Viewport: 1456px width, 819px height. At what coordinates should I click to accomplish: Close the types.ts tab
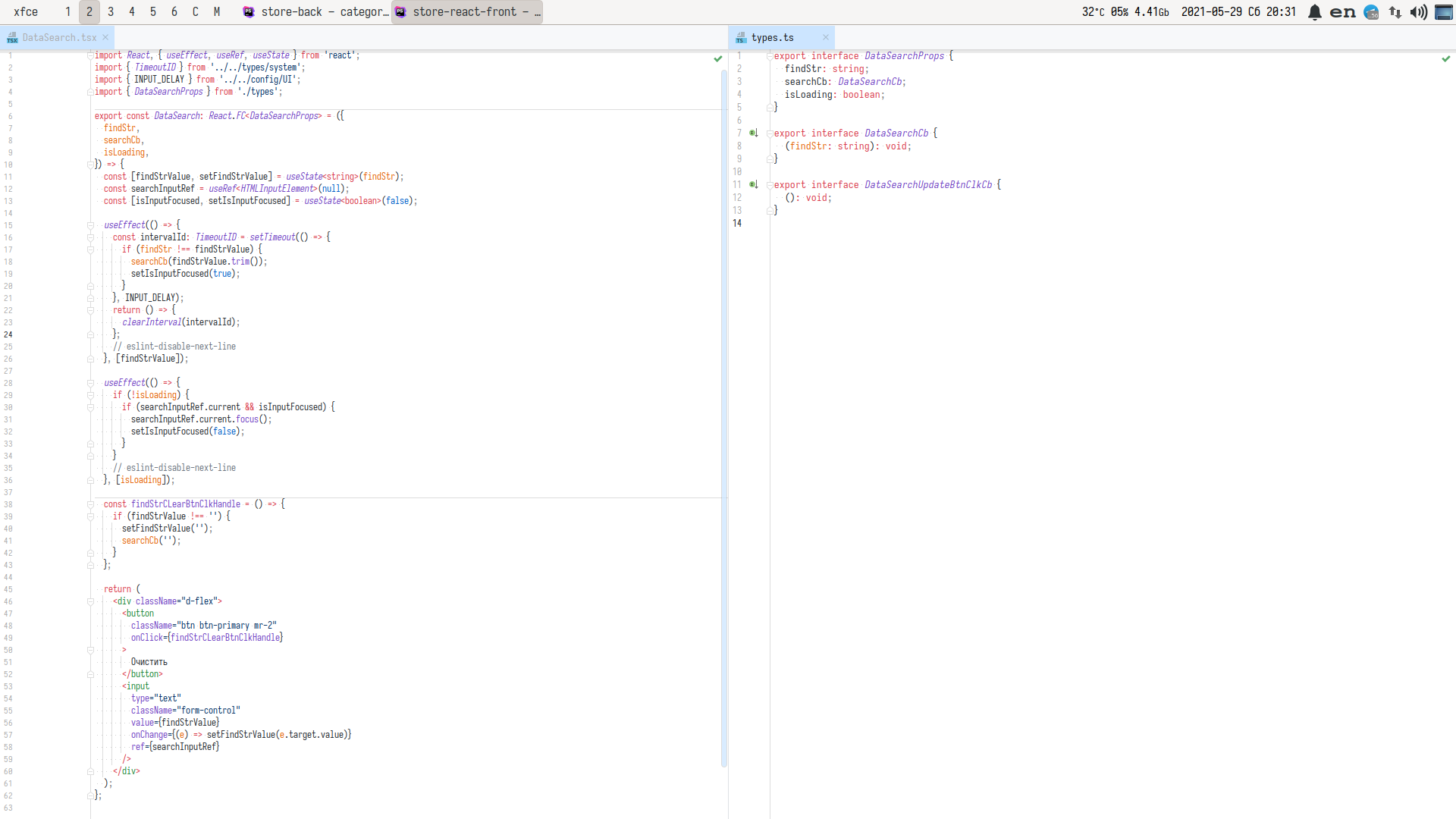[826, 37]
